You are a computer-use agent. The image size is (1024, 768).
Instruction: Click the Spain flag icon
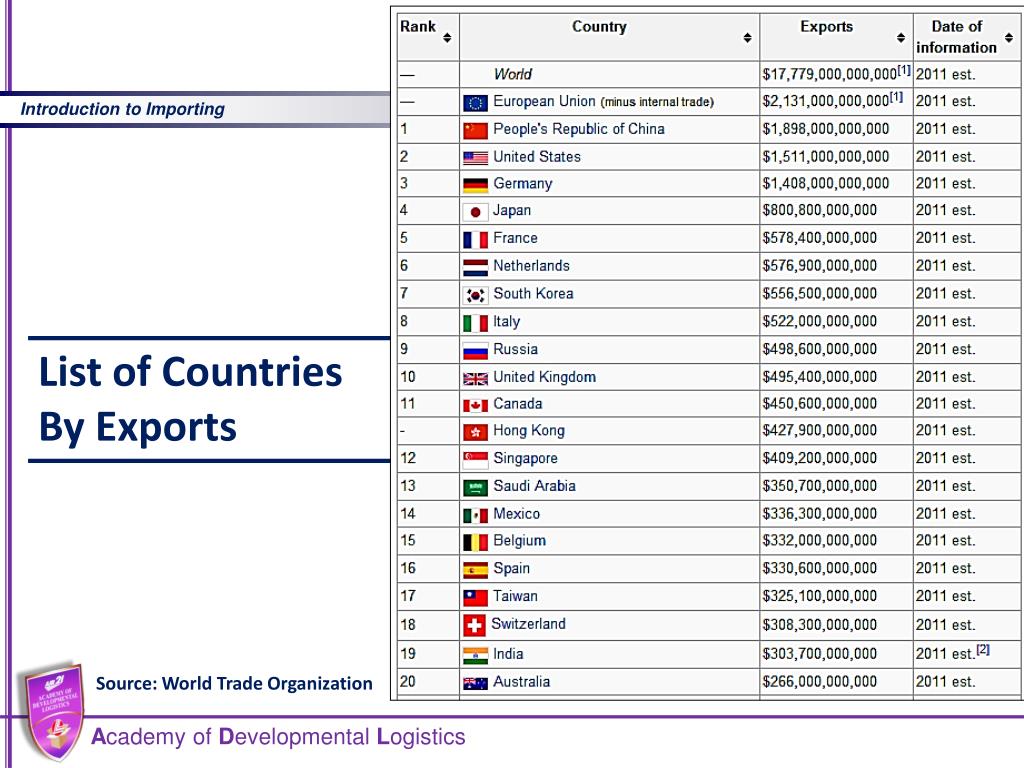[475, 571]
